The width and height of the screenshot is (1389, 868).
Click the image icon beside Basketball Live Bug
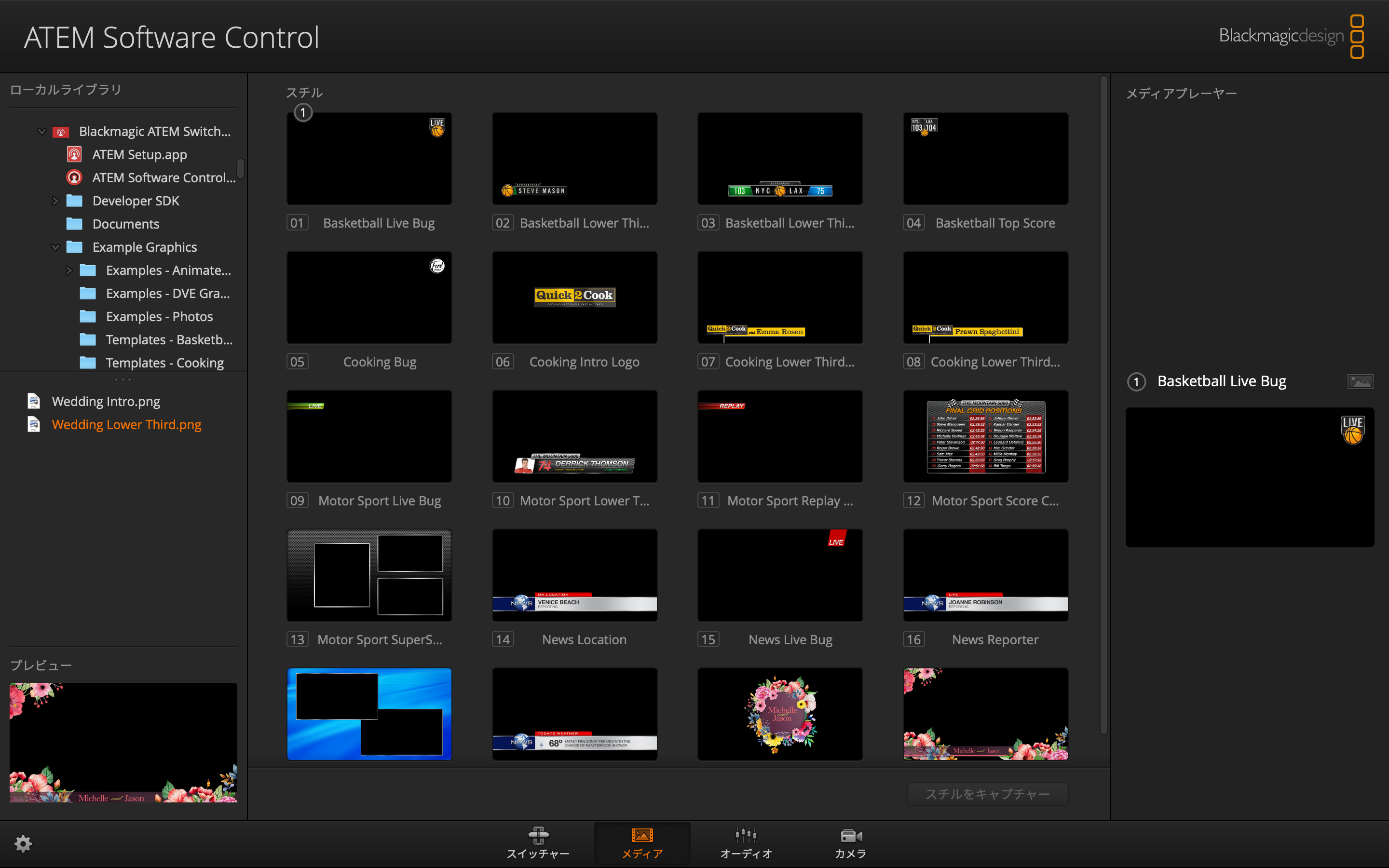(x=1360, y=380)
